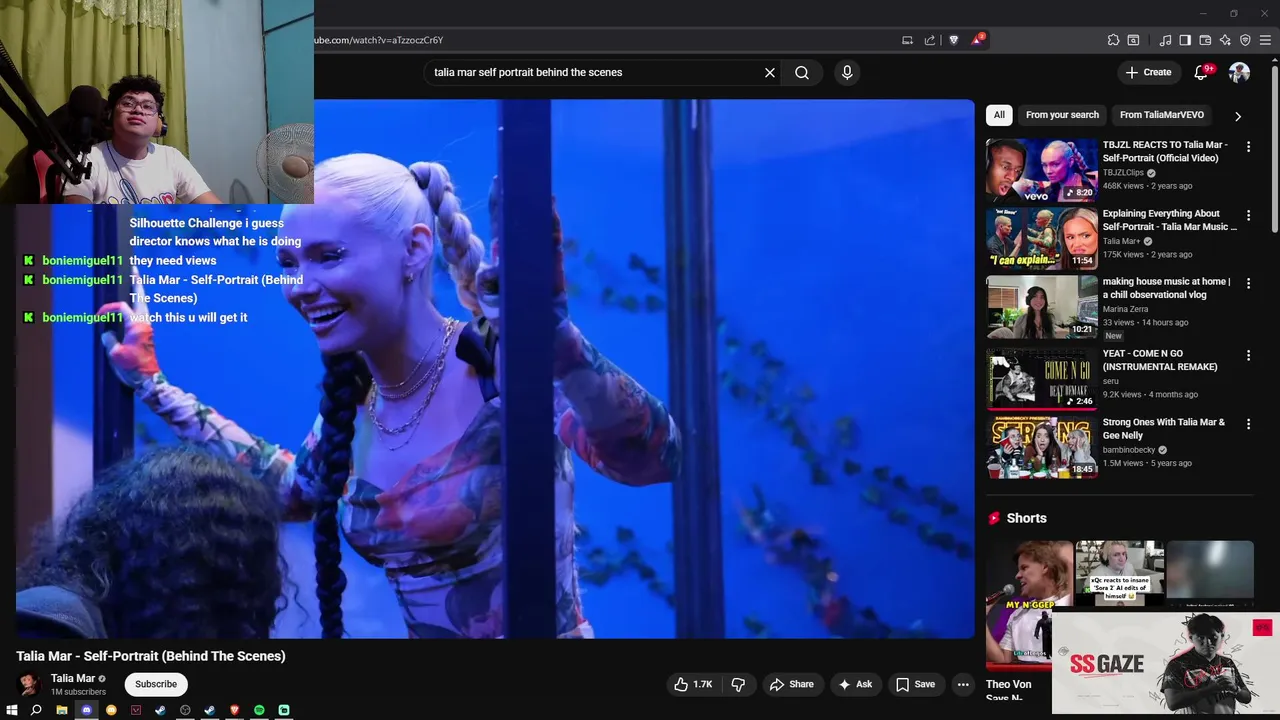
Task: Open Talia Mar channel avatar
Action: pos(29,684)
